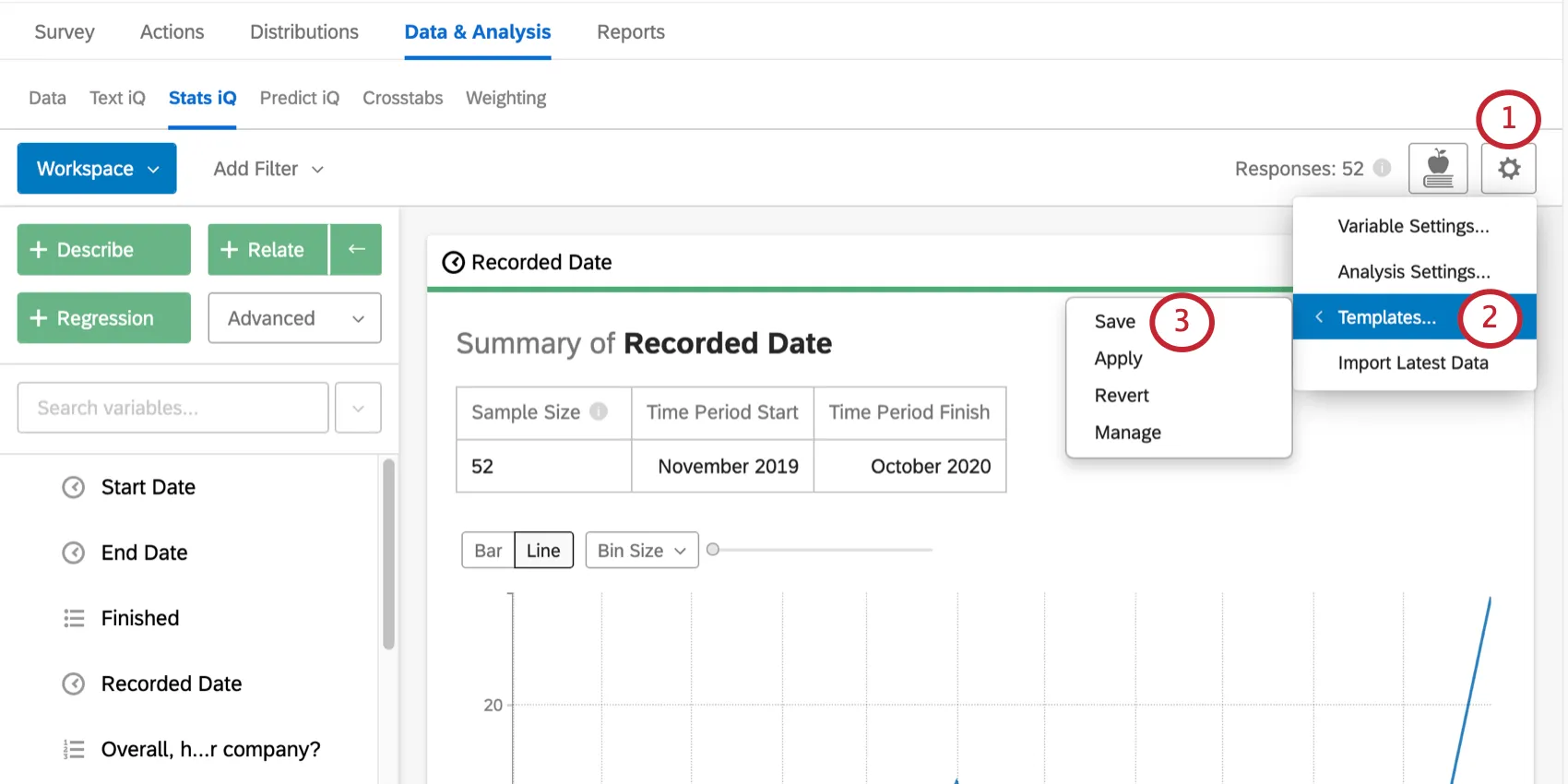This screenshot has width=1568, height=784.
Task: Choose Save from Templates submenu
Action: [x=1114, y=322]
